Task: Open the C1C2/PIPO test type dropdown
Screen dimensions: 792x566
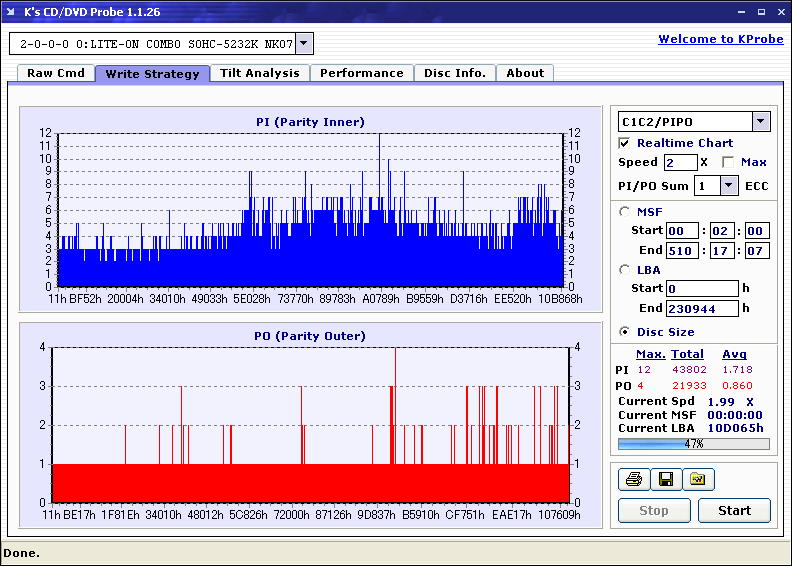Action: click(760, 122)
